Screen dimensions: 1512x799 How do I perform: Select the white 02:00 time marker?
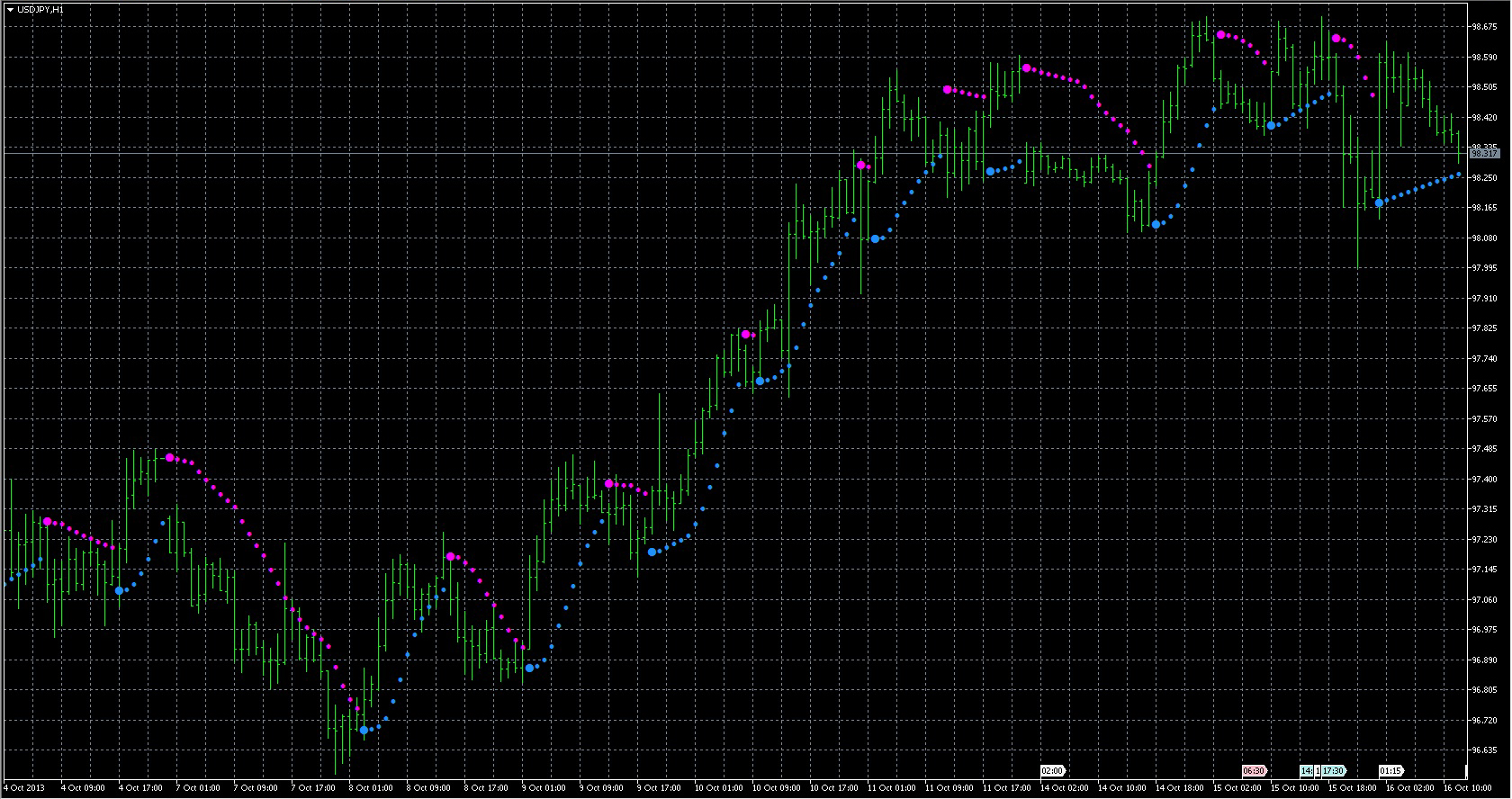point(1052,771)
